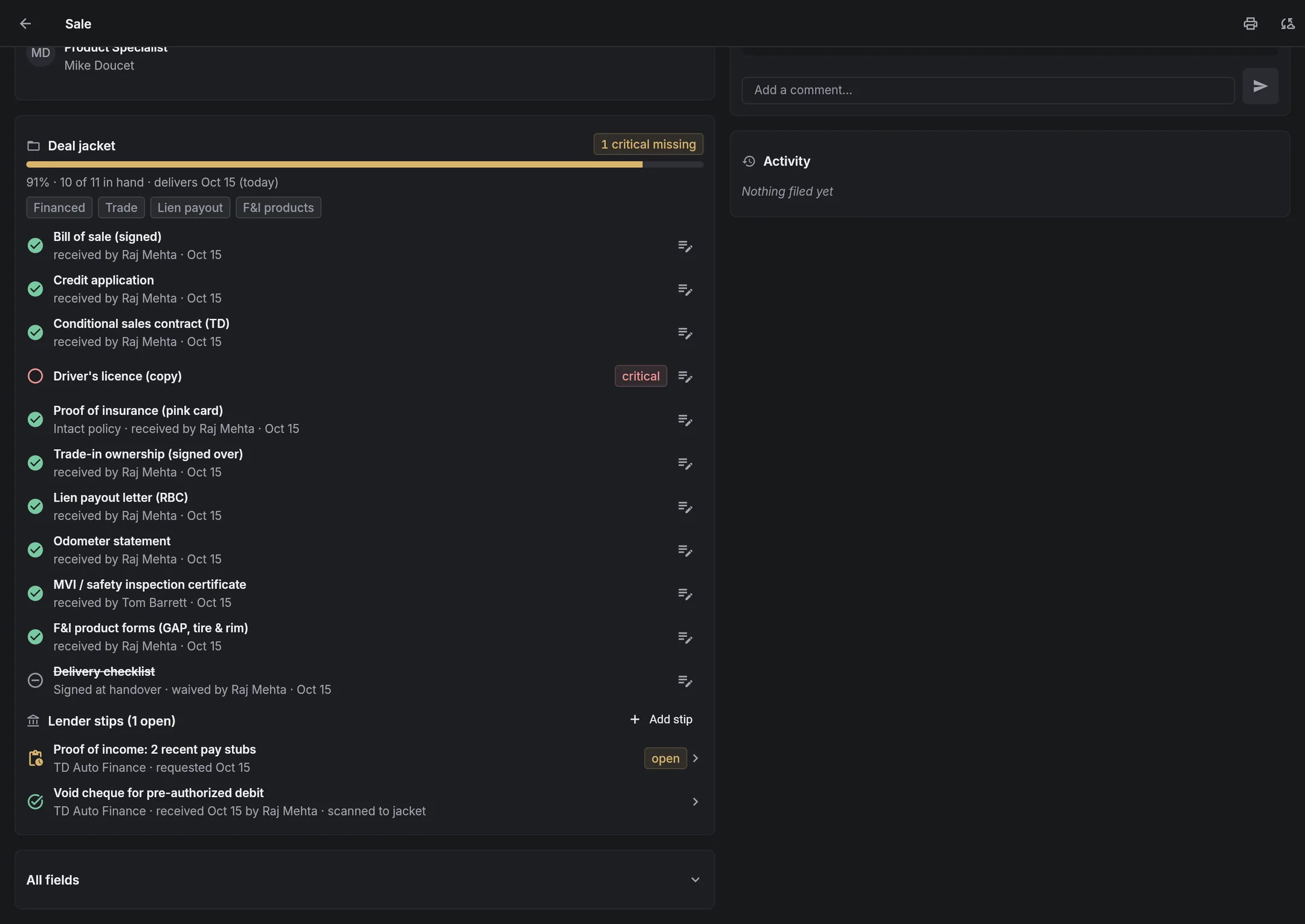Print the sale with the printer icon
Image resolution: width=1305 pixels, height=924 pixels.
point(1250,24)
